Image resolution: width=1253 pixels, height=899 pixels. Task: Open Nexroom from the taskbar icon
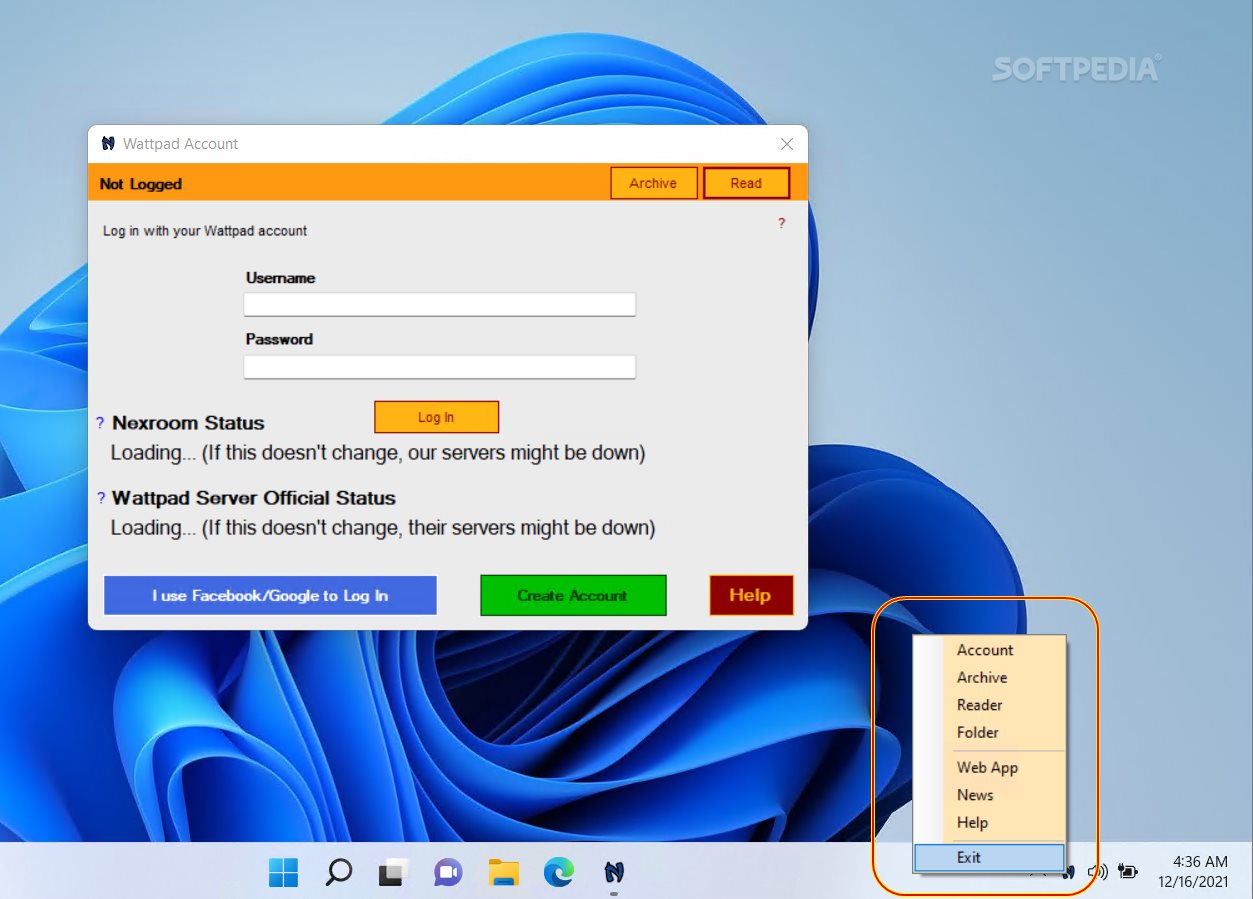pos(614,873)
